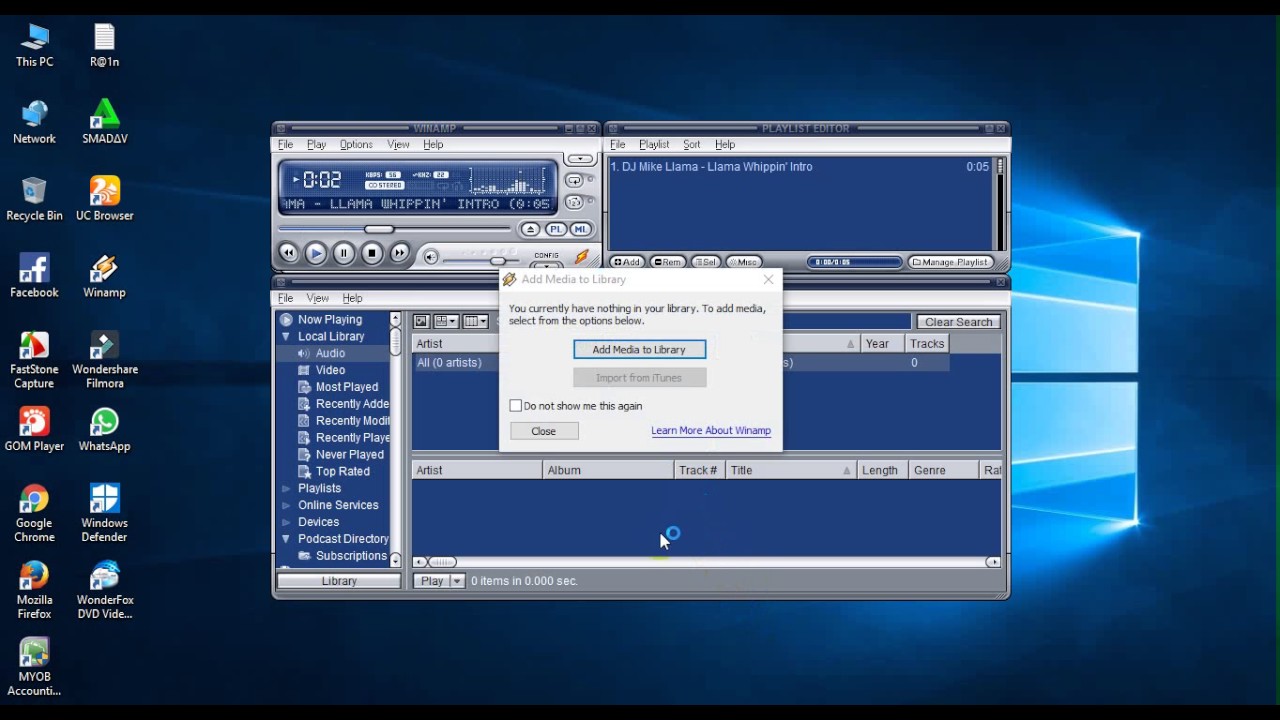The width and height of the screenshot is (1280, 720).
Task: Click the Previous track button in Winamp
Action: coord(288,254)
